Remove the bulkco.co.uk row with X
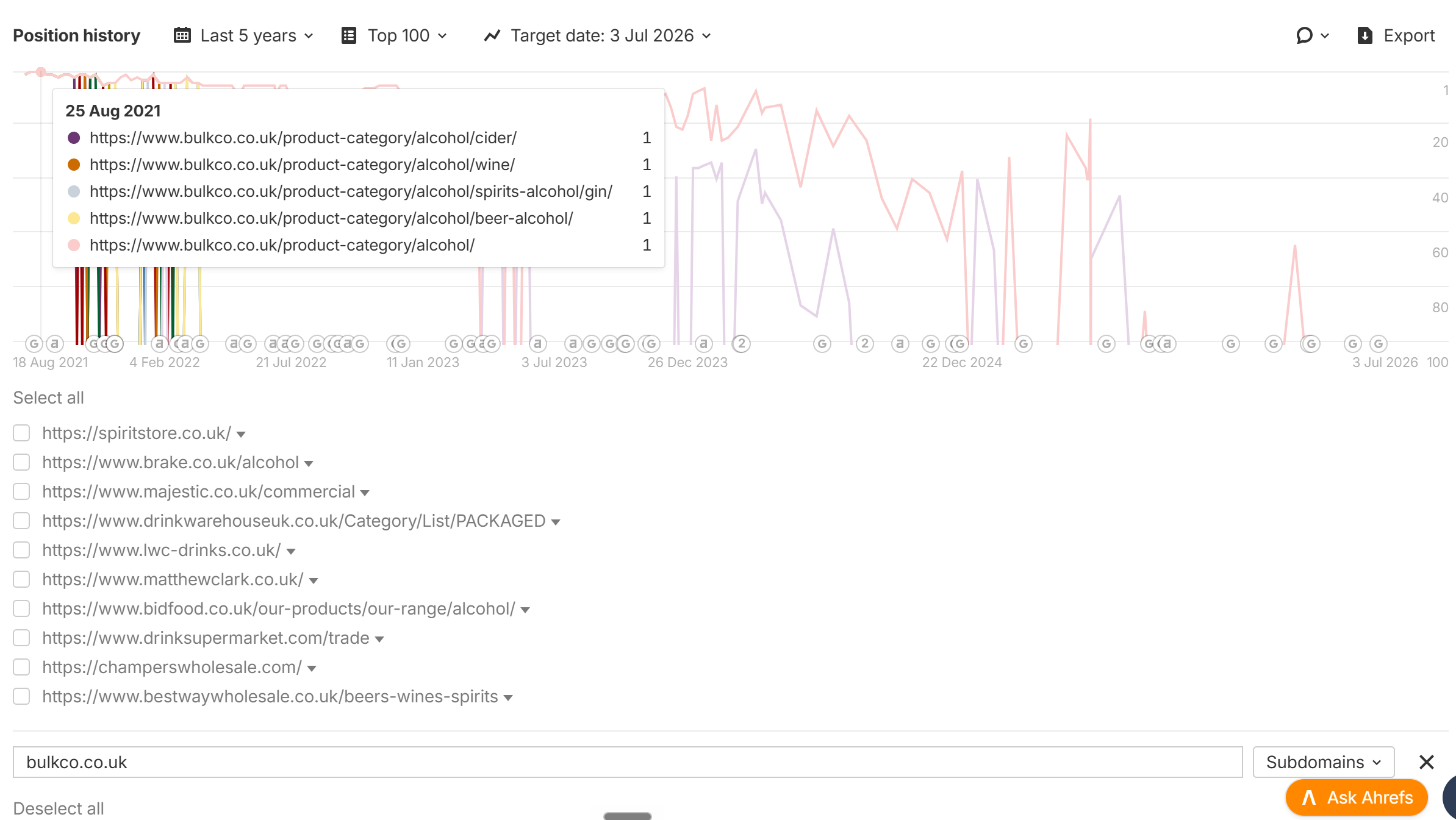 tap(1427, 762)
